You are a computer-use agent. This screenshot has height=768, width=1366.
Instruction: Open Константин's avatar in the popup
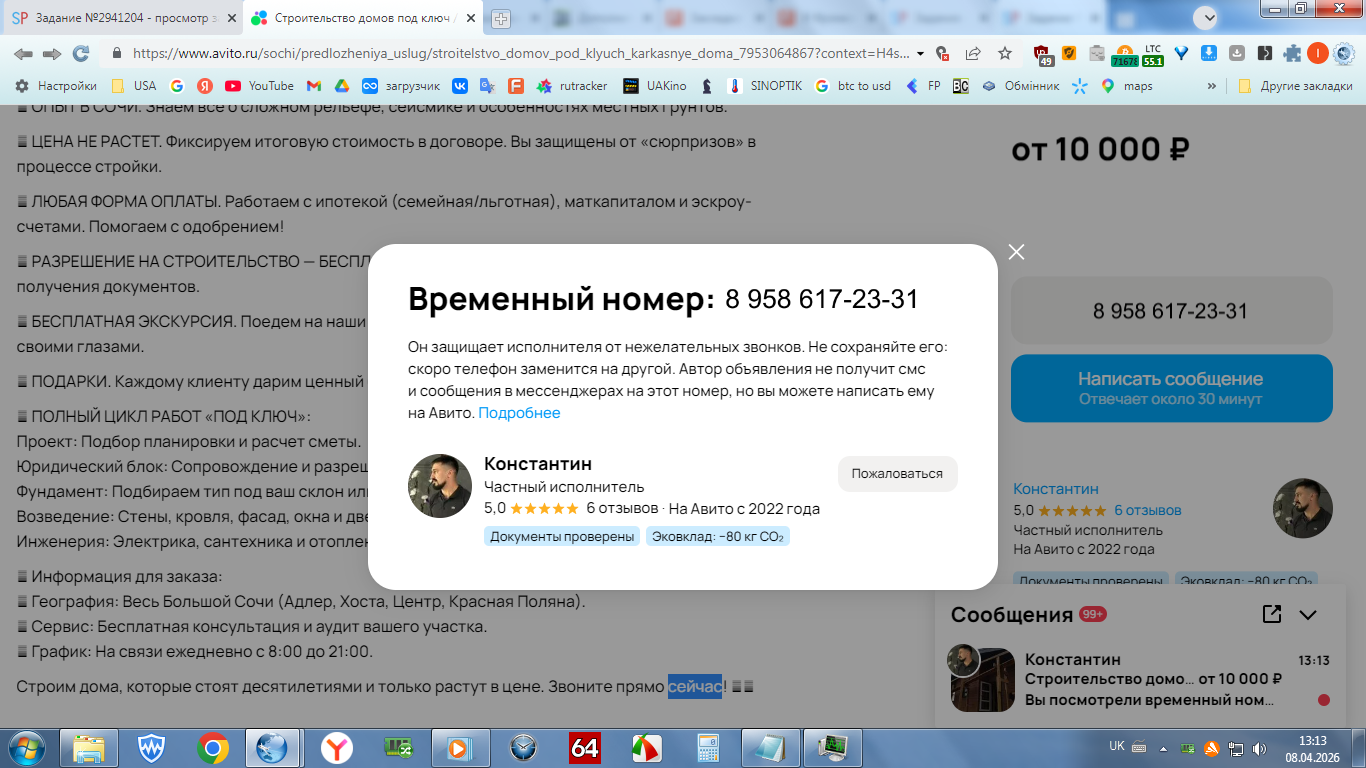click(x=440, y=486)
